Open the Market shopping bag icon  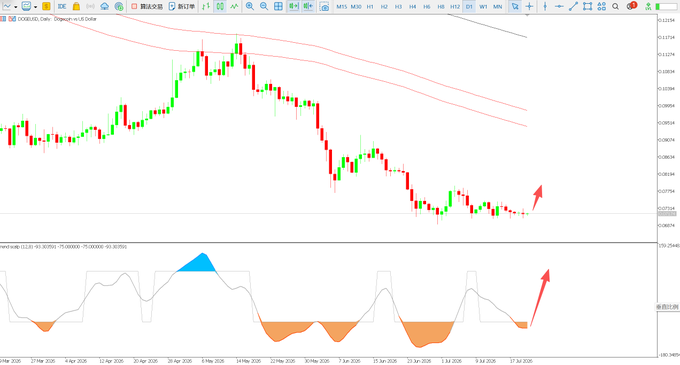coord(76,6)
